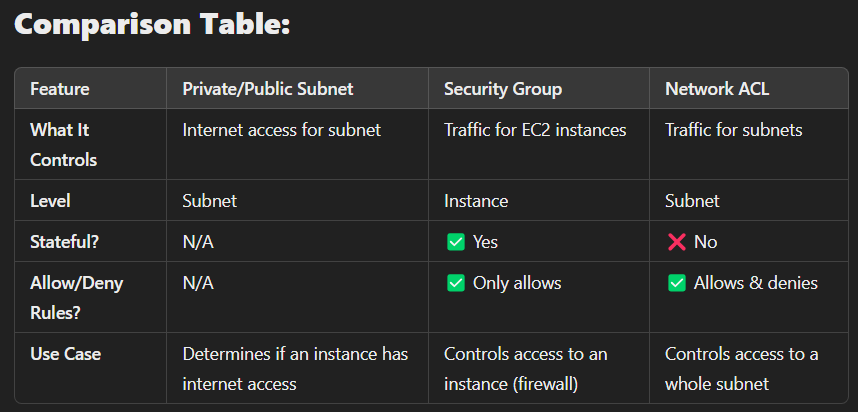Click the Traffic for subnets cell

tap(733, 130)
